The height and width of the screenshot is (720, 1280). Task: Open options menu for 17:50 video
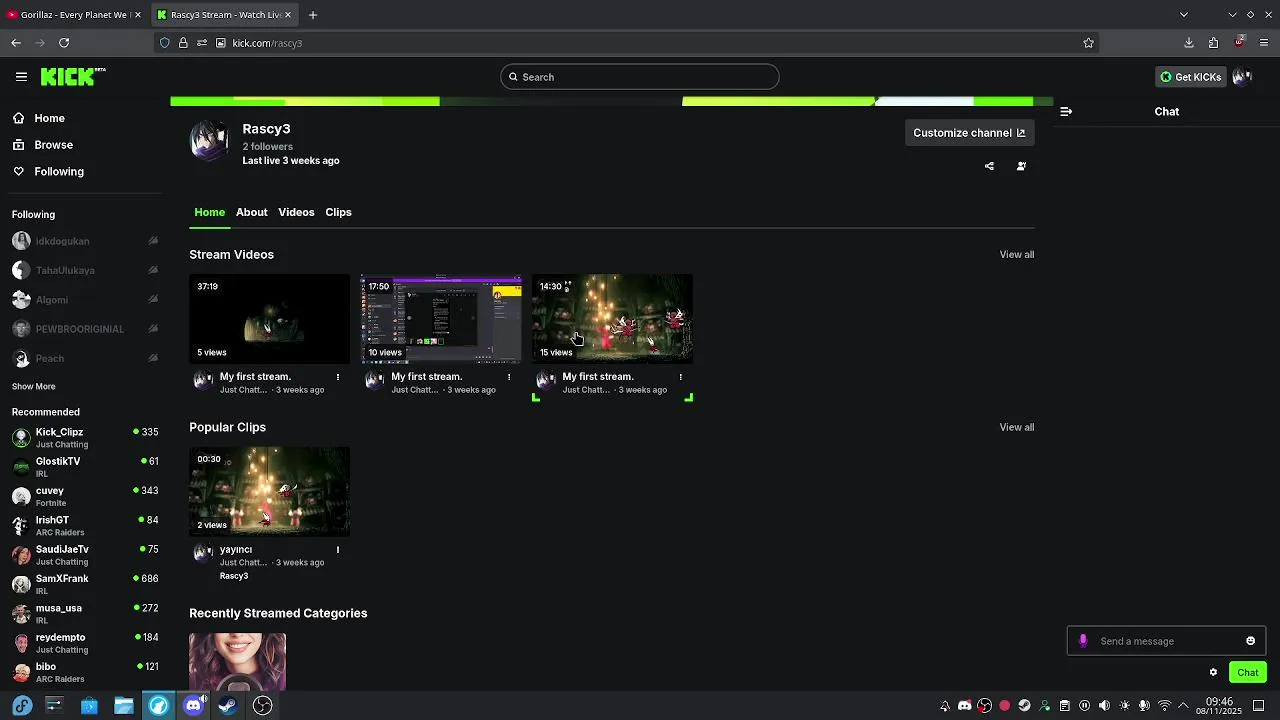coord(509,377)
